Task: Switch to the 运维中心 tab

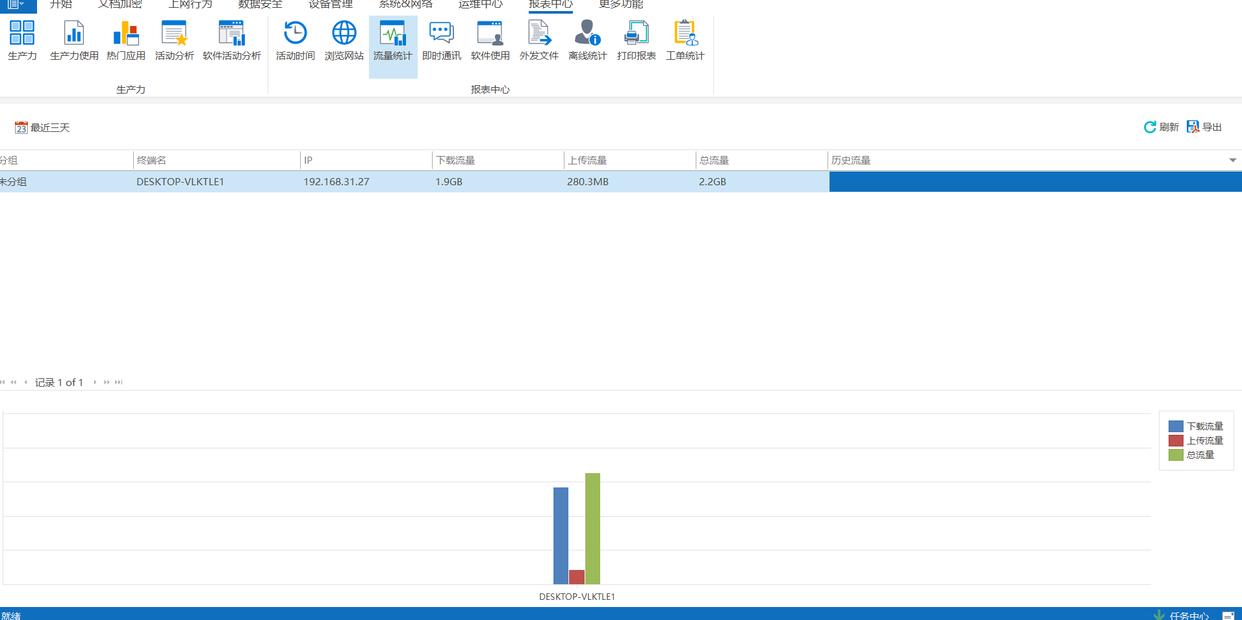Action: 480,5
